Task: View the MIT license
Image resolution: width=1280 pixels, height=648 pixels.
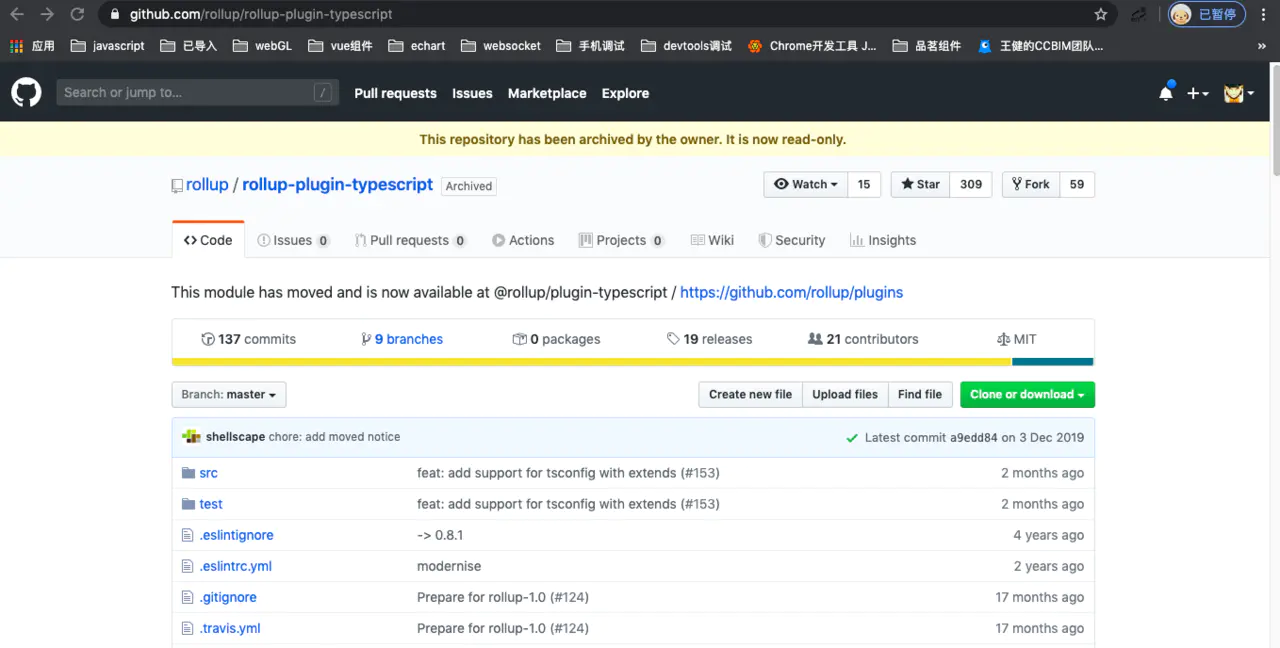Action: (1017, 339)
